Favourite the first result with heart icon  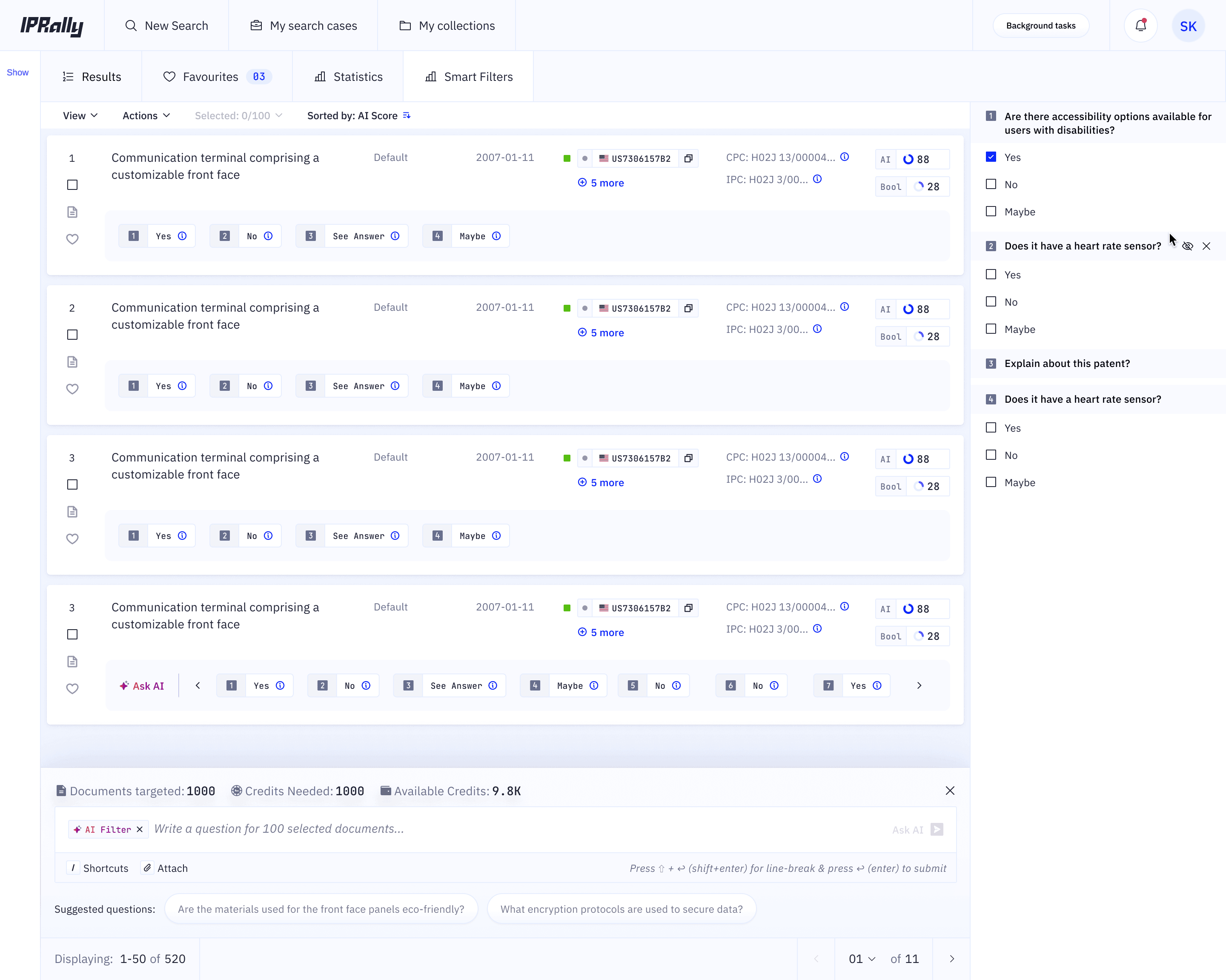pos(72,239)
